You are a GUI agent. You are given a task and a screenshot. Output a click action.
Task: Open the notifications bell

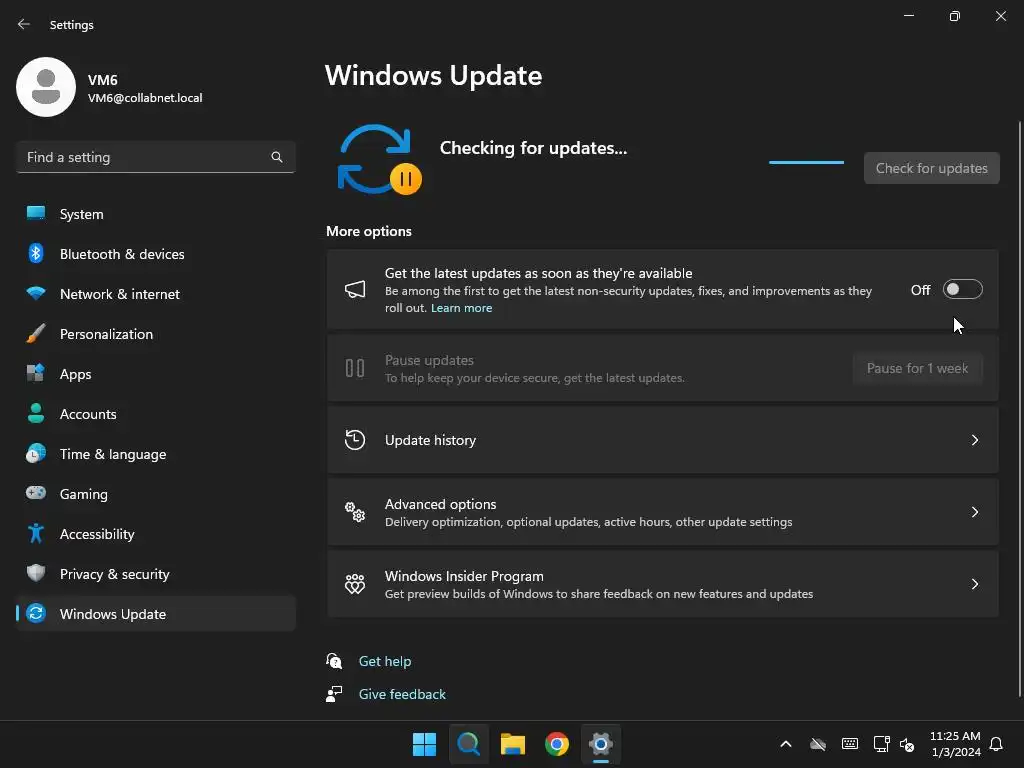pos(996,744)
